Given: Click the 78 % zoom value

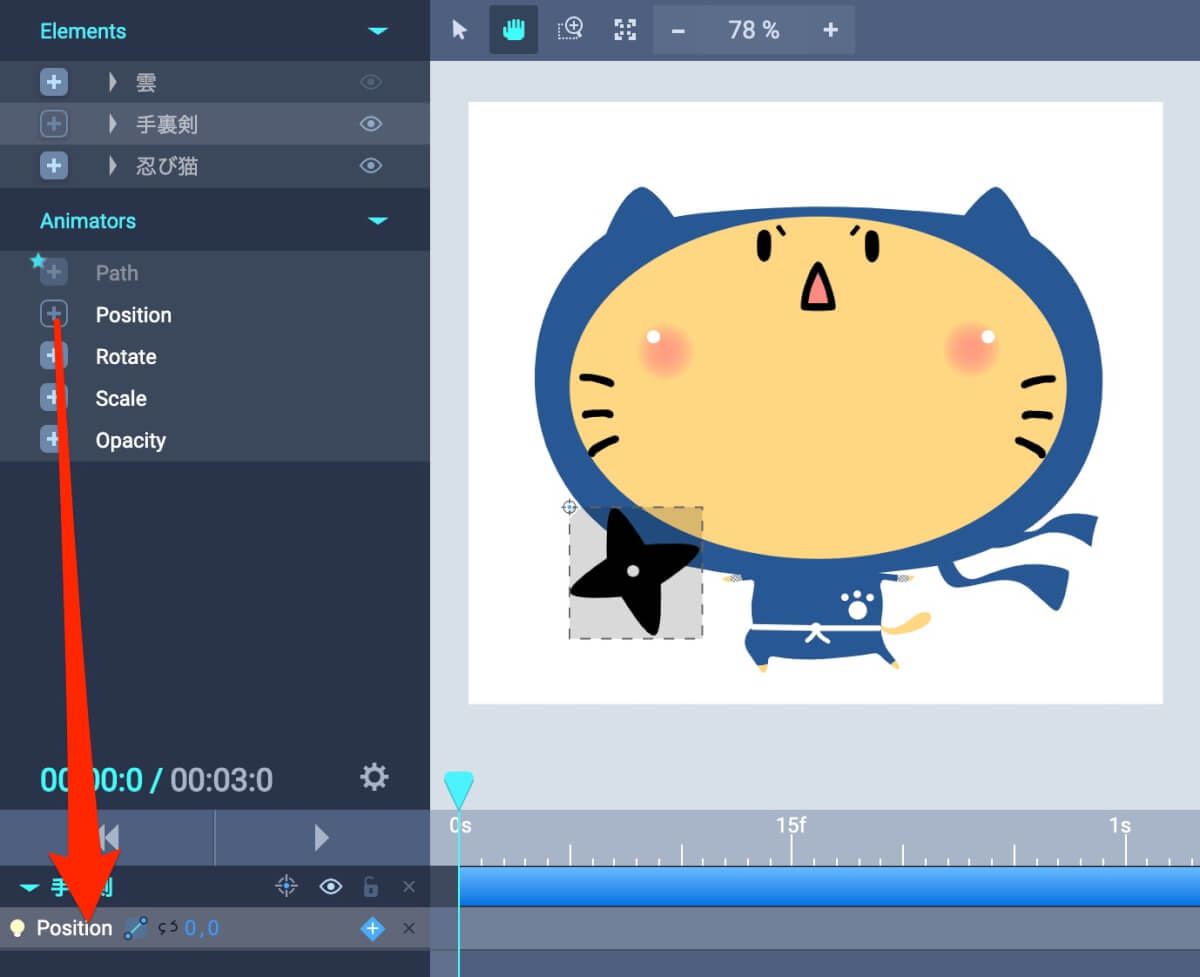Looking at the screenshot, I should point(754,30).
